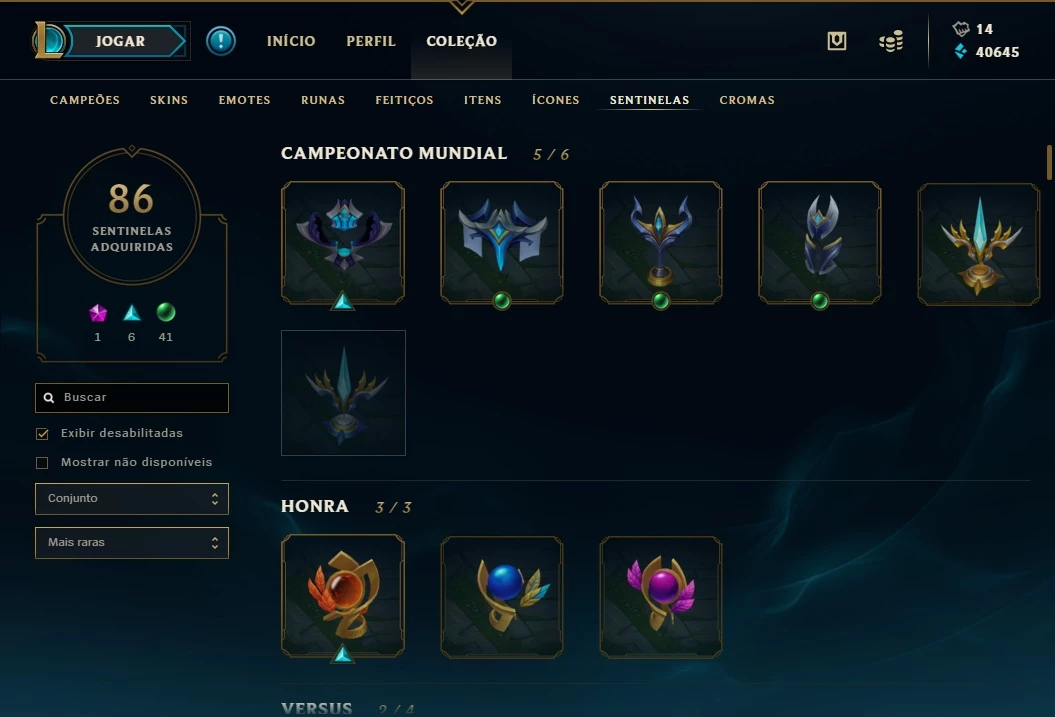Click the green orb rarity gem counter
Screen dimensions: 1055x717
166,312
